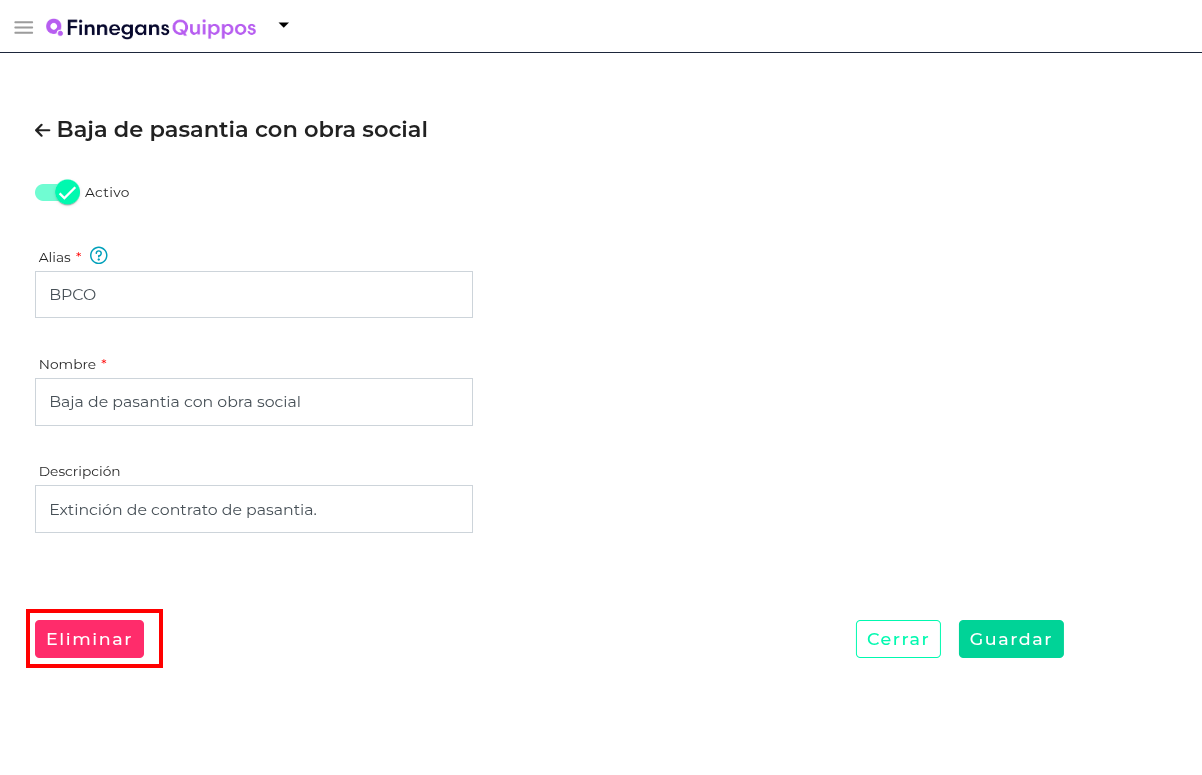Click the Activo label text

tap(107, 193)
